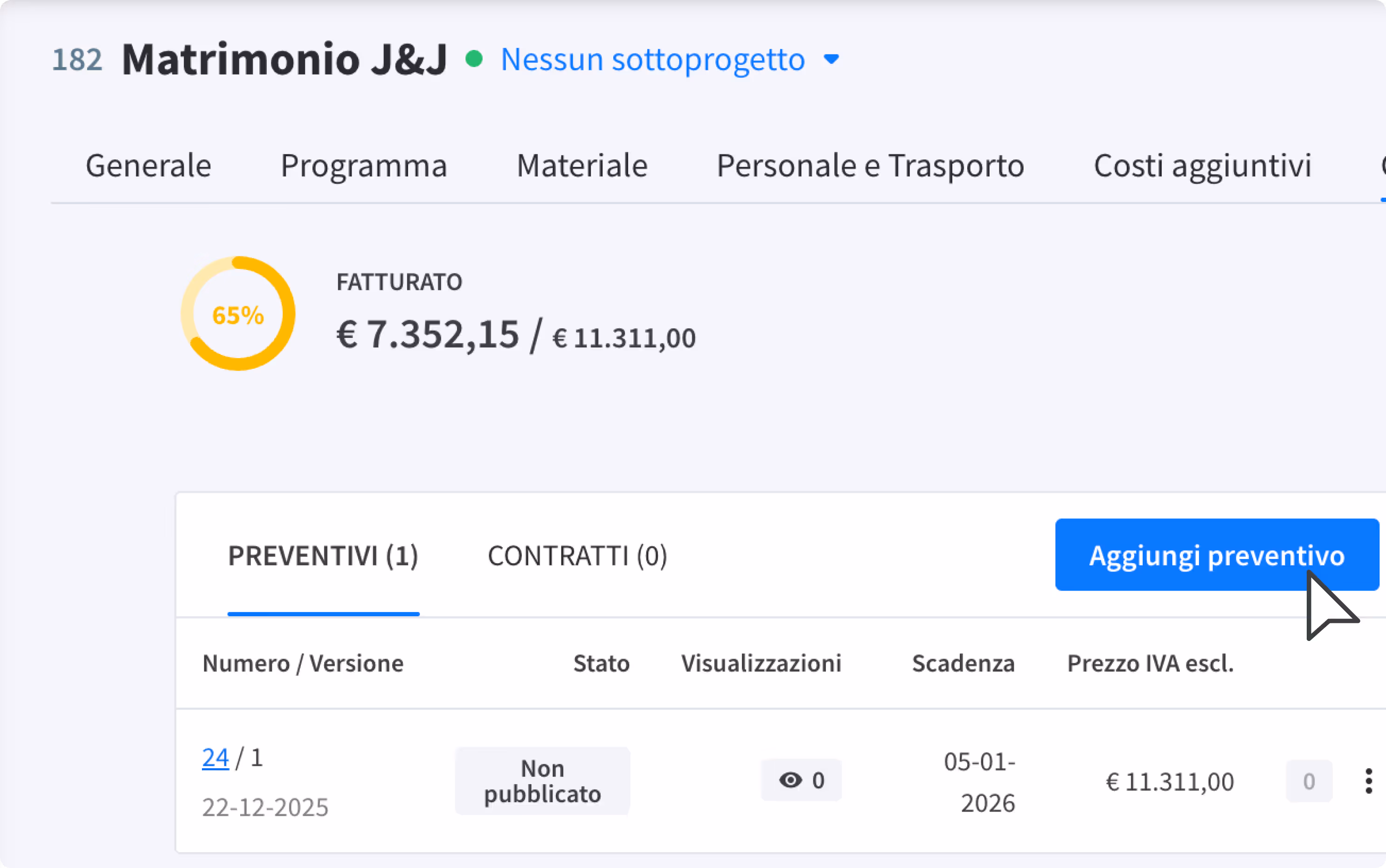Go to the Materiale tab
The height and width of the screenshot is (868, 1386).
coord(582,166)
